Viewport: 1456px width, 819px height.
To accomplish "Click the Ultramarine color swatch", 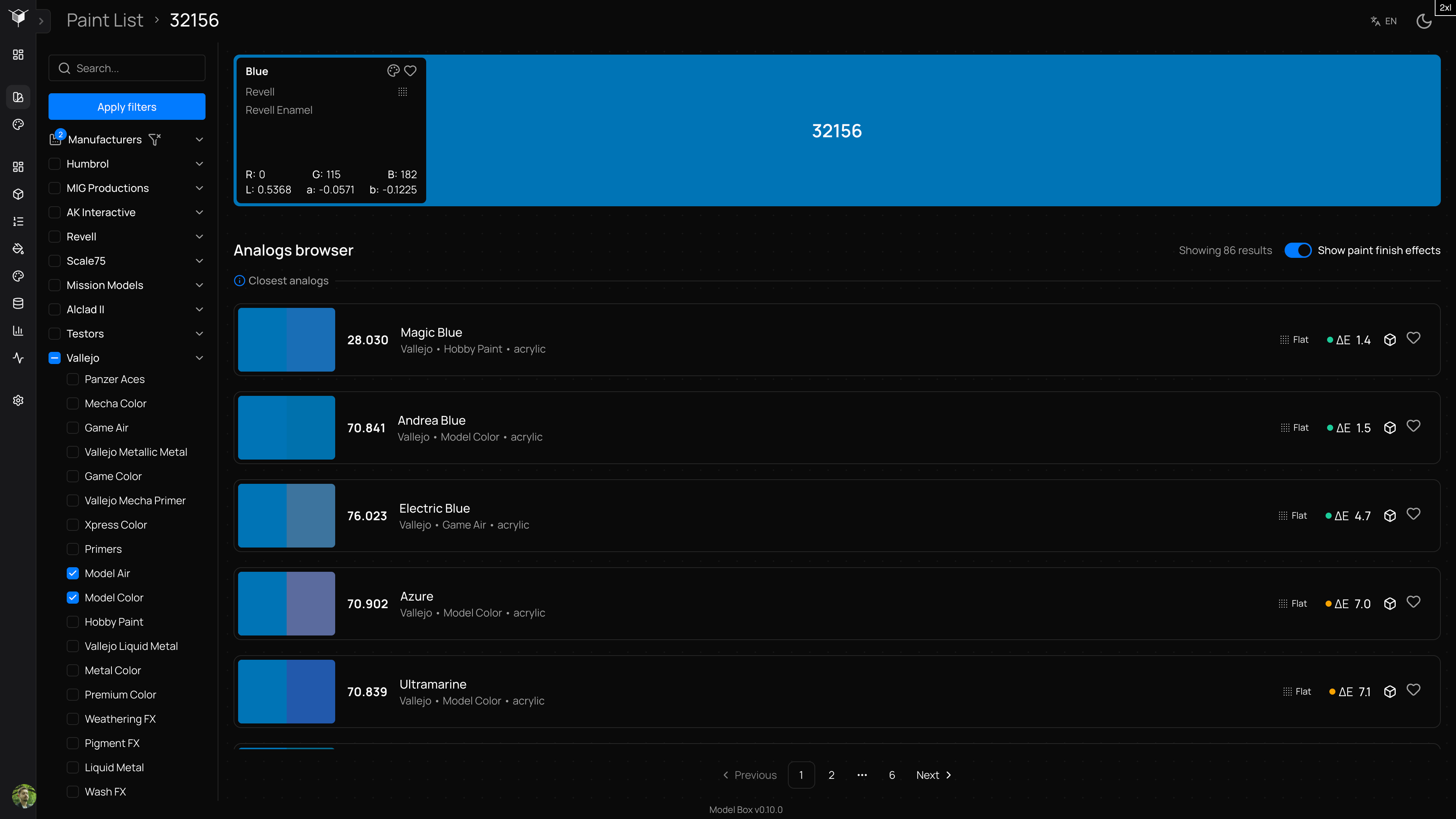I will [x=286, y=691].
